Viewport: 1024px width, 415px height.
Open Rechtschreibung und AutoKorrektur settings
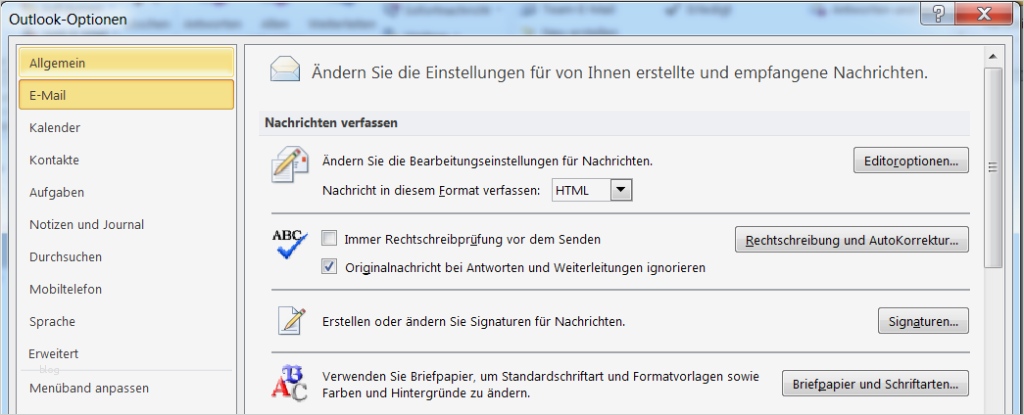click(x=852, y=240)
